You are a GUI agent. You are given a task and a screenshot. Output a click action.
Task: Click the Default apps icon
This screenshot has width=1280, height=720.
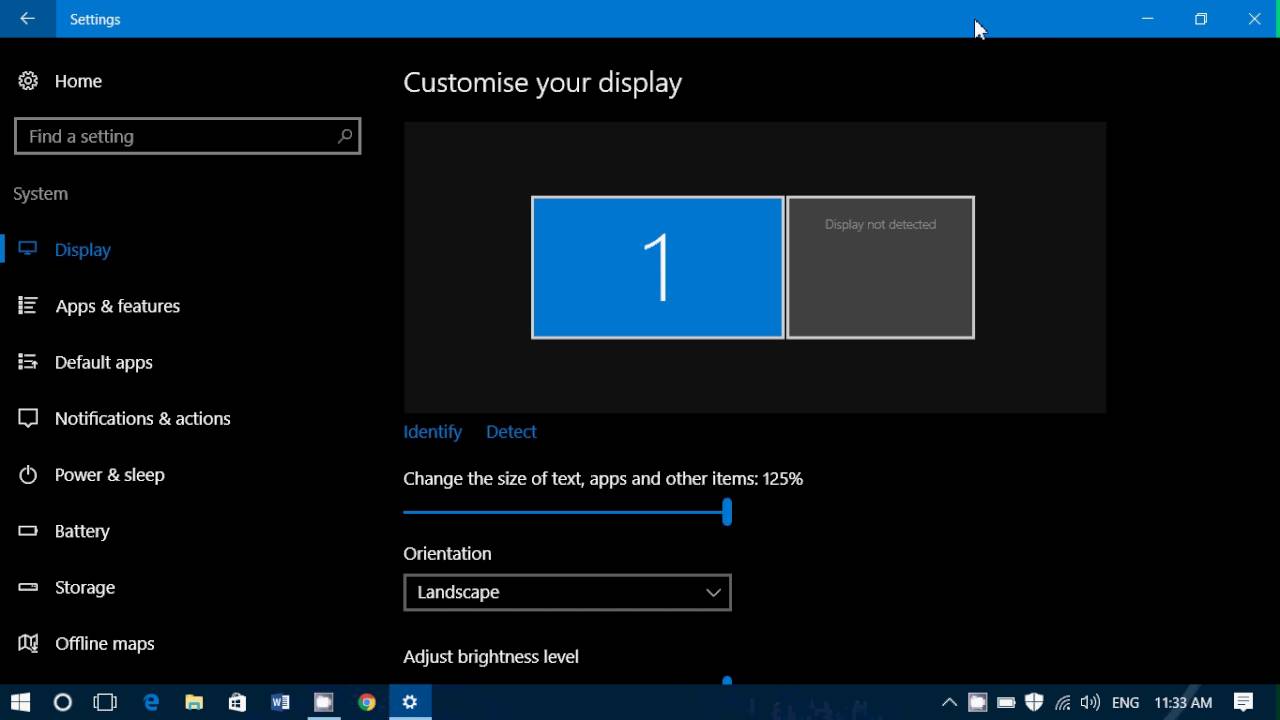click(x=28, y=362)
